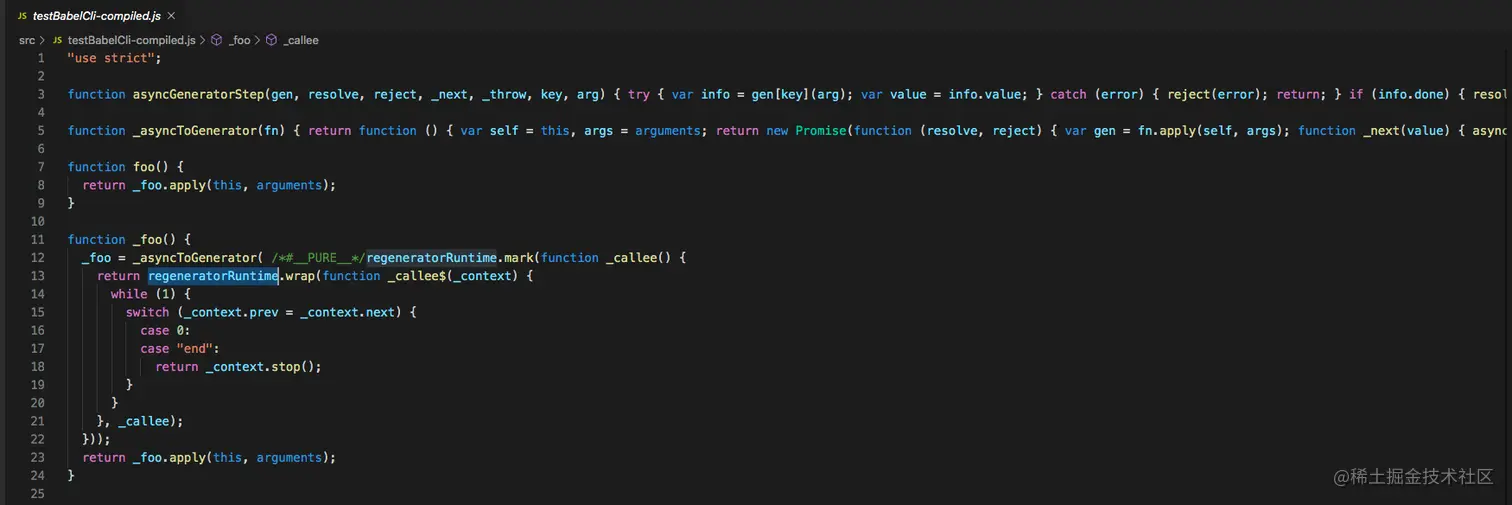Click the /*#__PURE__*/ comment on line 12
The image size is (1512, 505).
point(317,257)
